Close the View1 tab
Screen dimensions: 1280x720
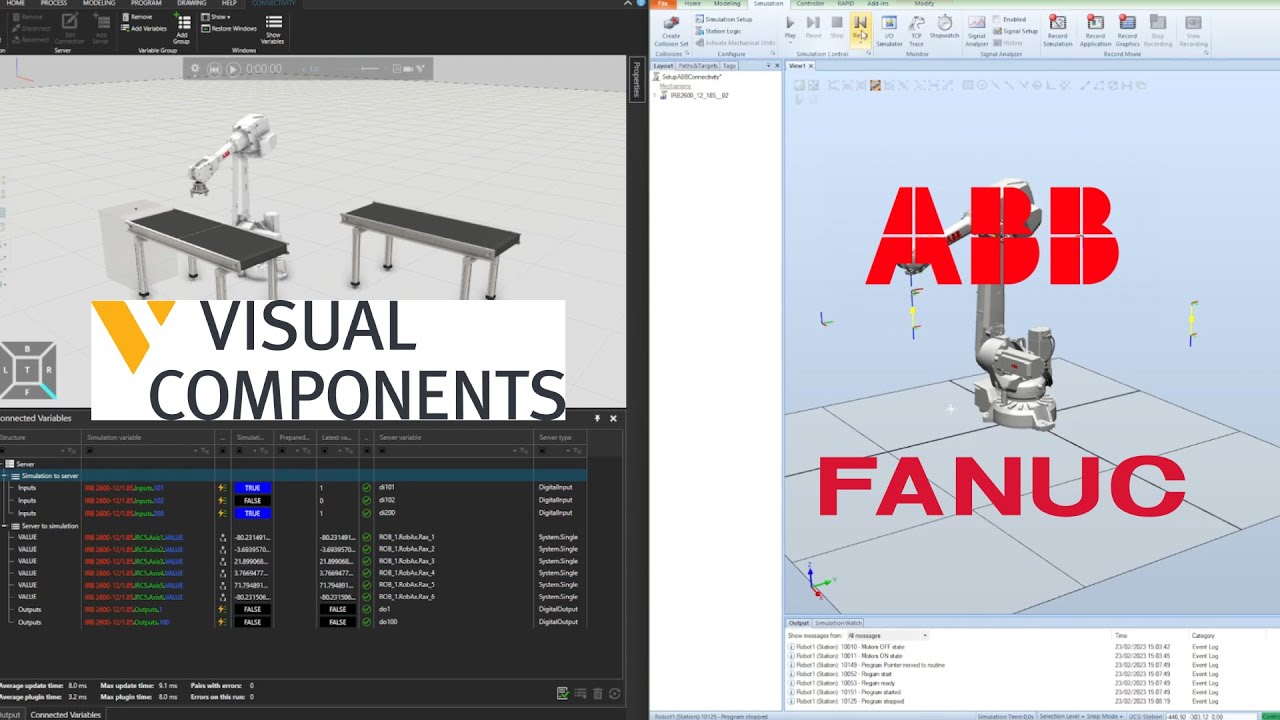811,66
